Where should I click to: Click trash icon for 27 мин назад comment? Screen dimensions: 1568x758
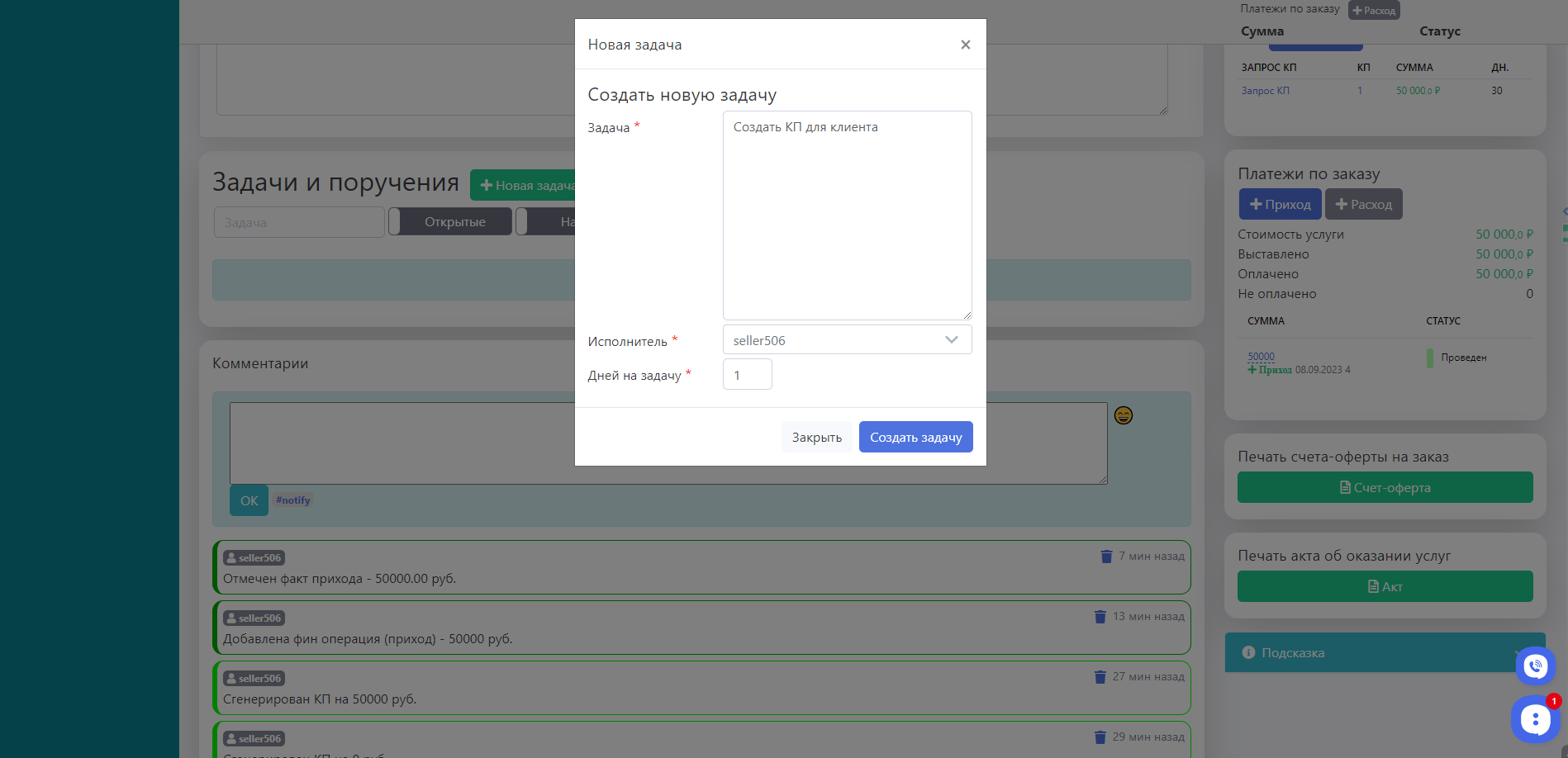tap(1100, 677)
